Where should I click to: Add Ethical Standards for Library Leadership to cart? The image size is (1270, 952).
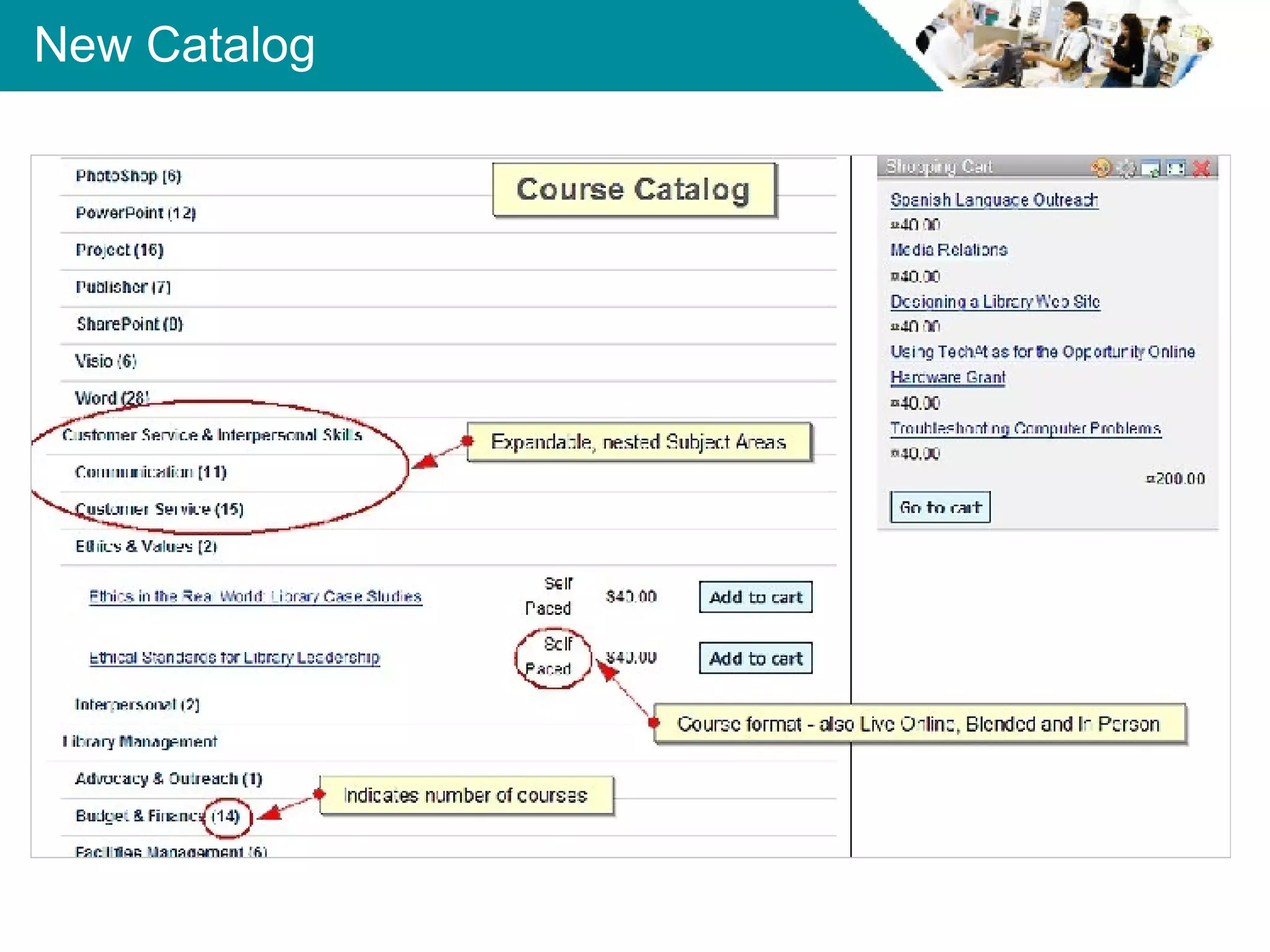click(755, 658)
